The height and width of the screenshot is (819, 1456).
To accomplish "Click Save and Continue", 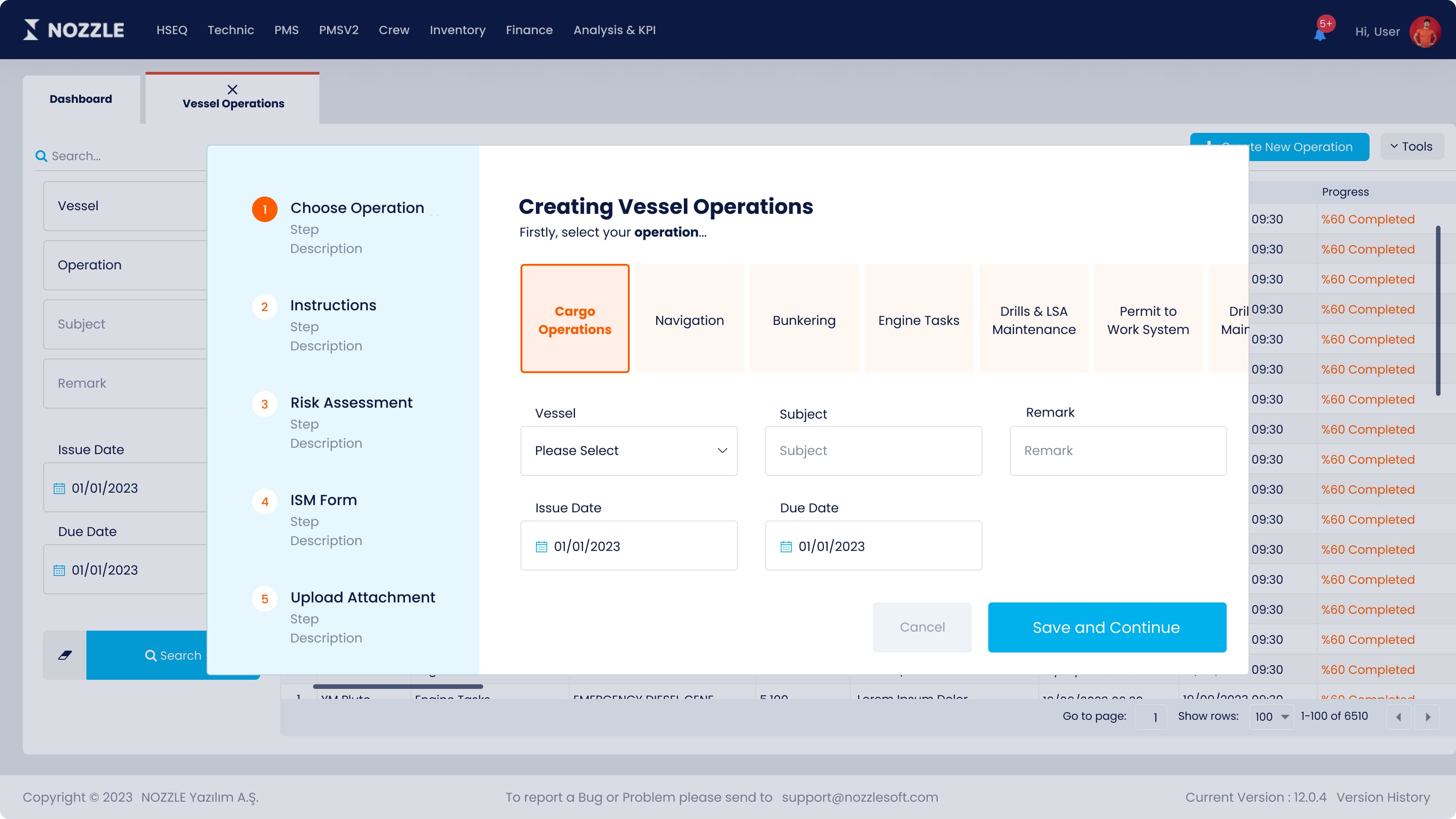I will tap(1107, 627).
